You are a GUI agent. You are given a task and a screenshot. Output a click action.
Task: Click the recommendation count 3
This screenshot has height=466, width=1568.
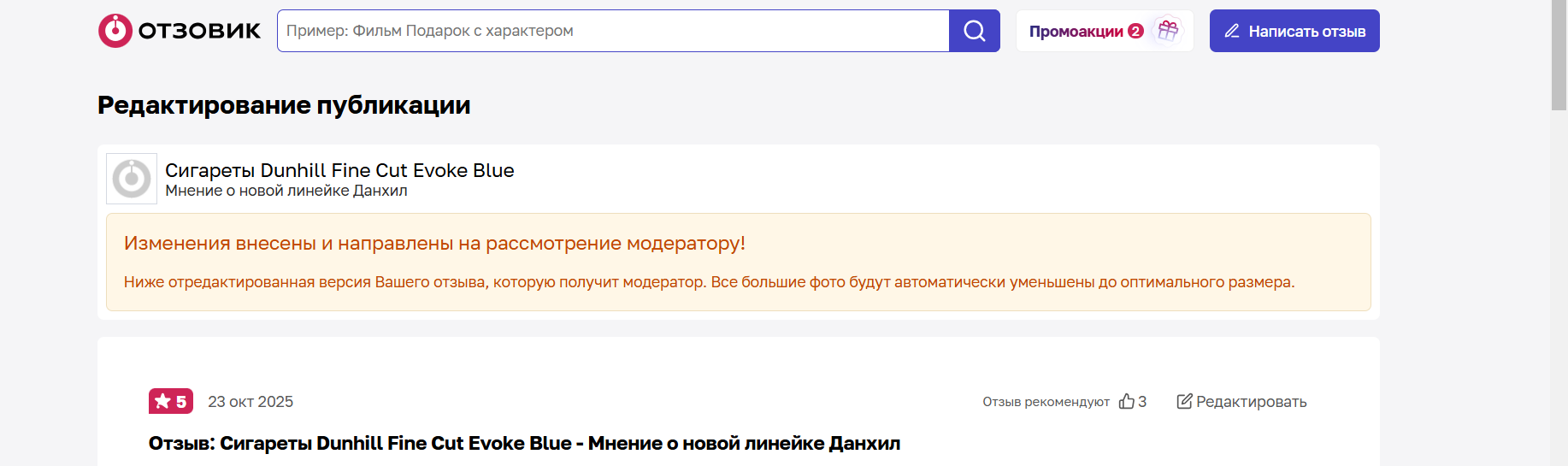pos(1142,401)
